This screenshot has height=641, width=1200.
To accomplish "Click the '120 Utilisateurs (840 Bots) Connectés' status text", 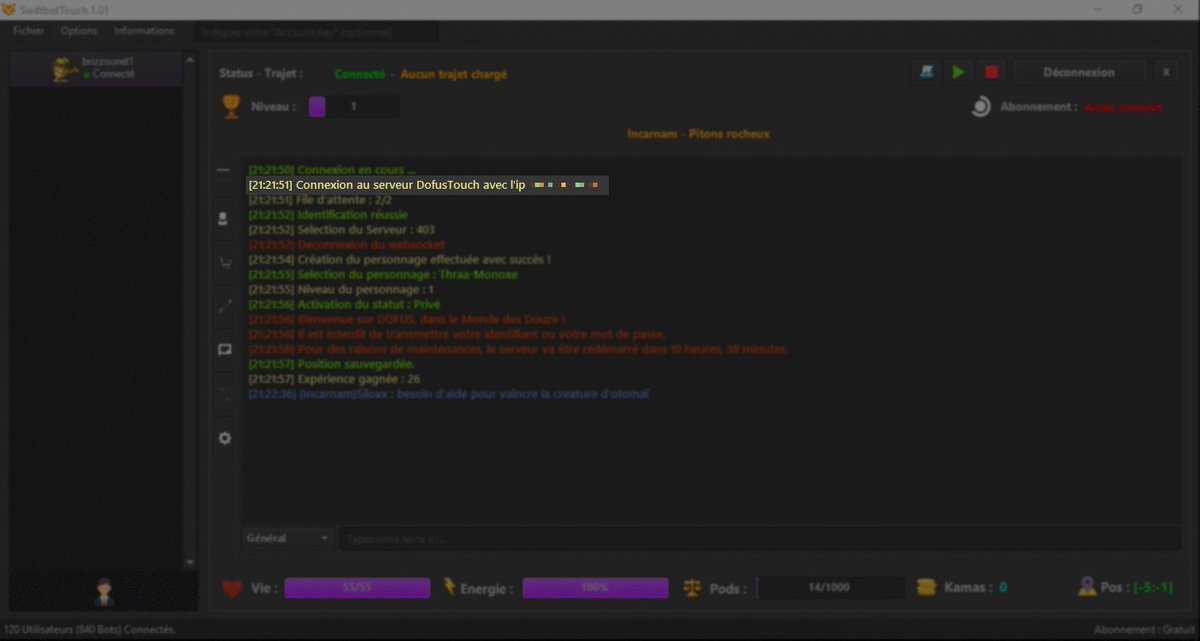I will pos(91,630).
